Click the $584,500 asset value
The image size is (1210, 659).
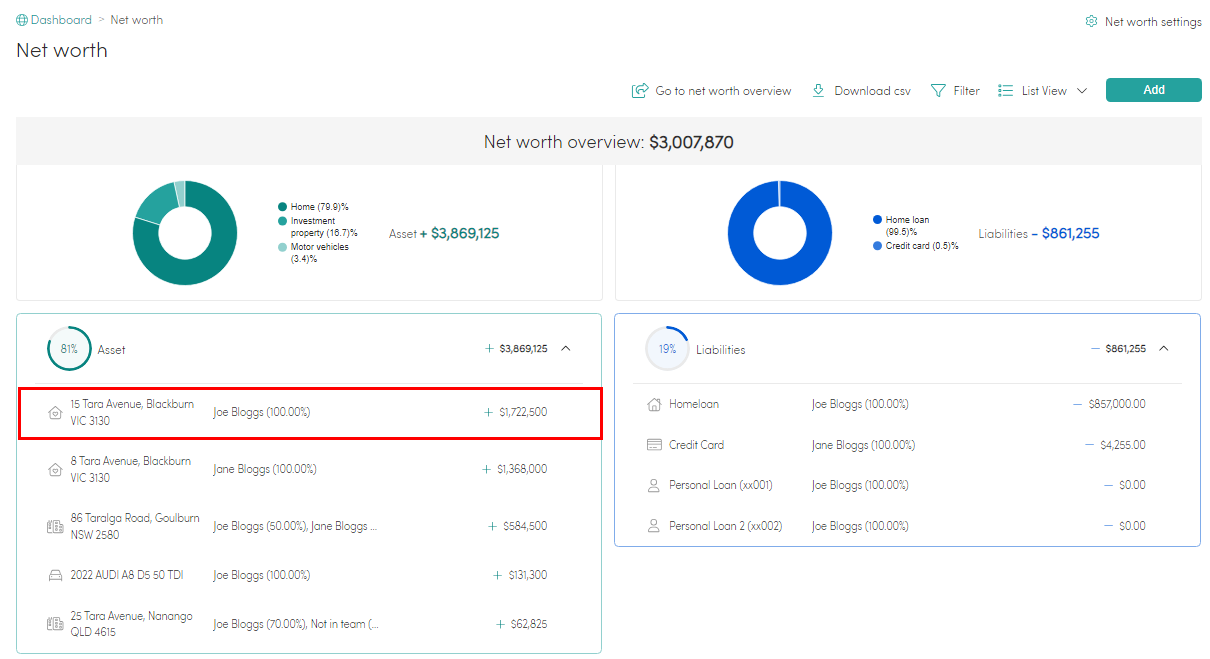coord(526,526)
